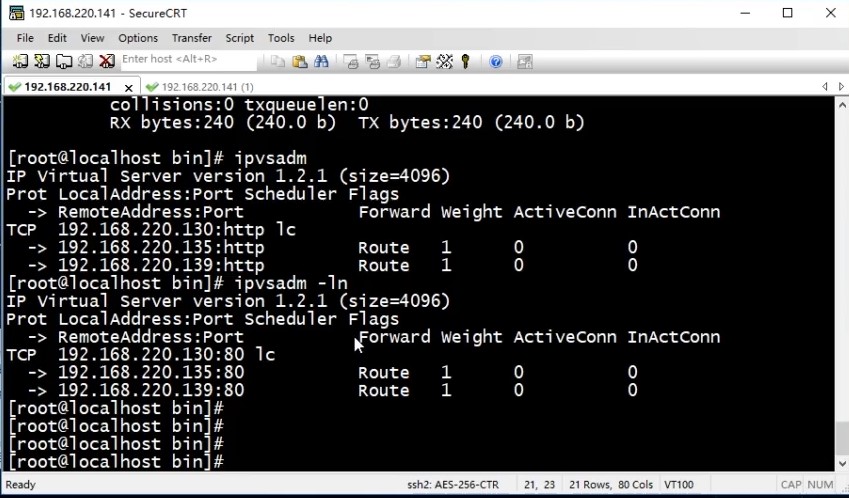Click the 'ipvsadm -ln' command text
The height and width of the screenshot is (498, 849).
coord(291,283)
